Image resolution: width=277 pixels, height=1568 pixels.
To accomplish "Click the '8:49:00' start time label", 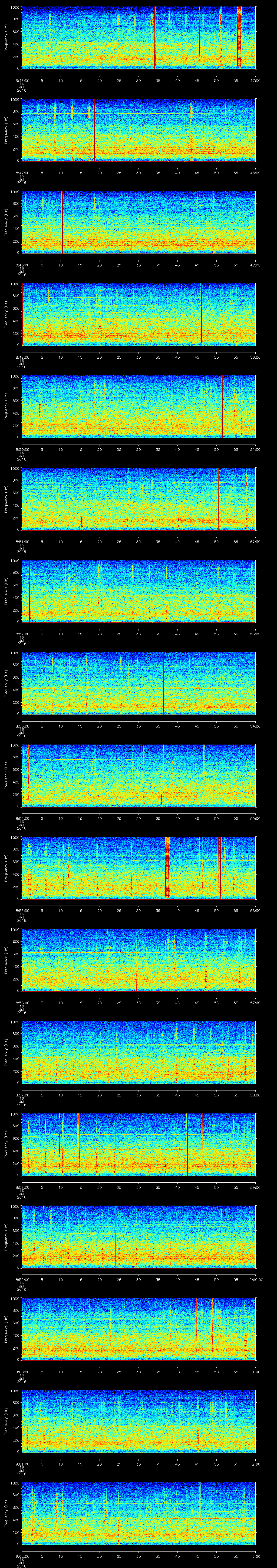I will pos(22,358).
